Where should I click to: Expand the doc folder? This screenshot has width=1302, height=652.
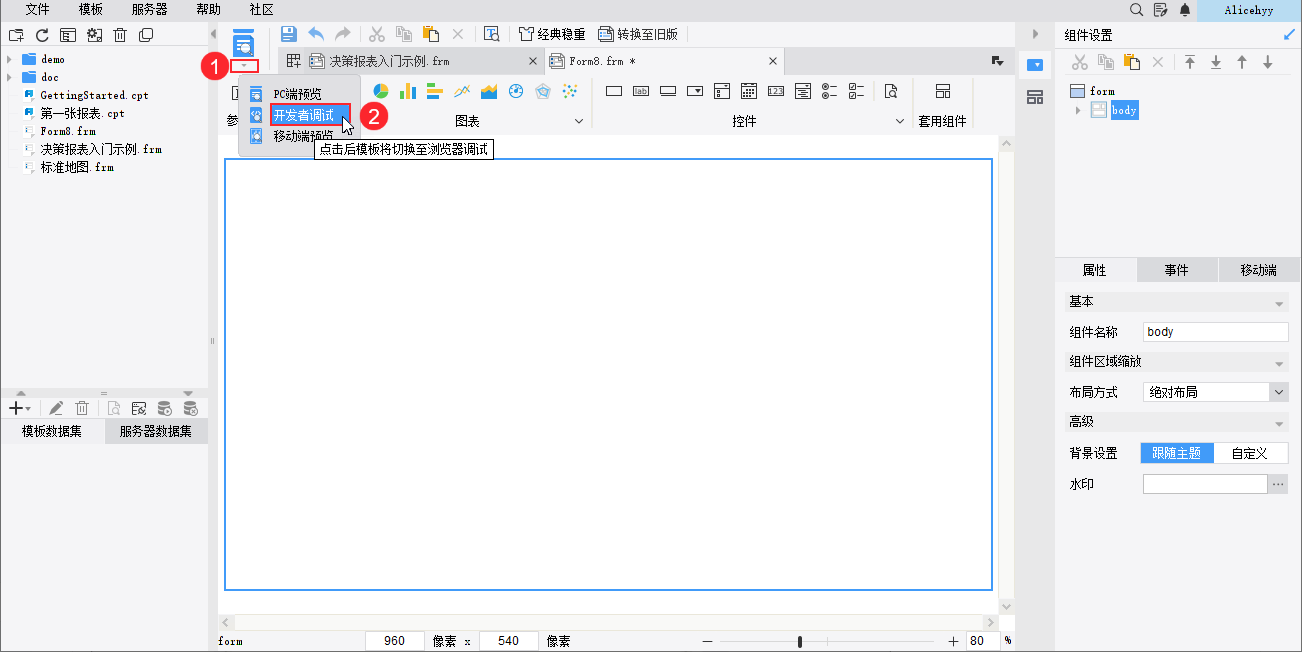(9, 77)
